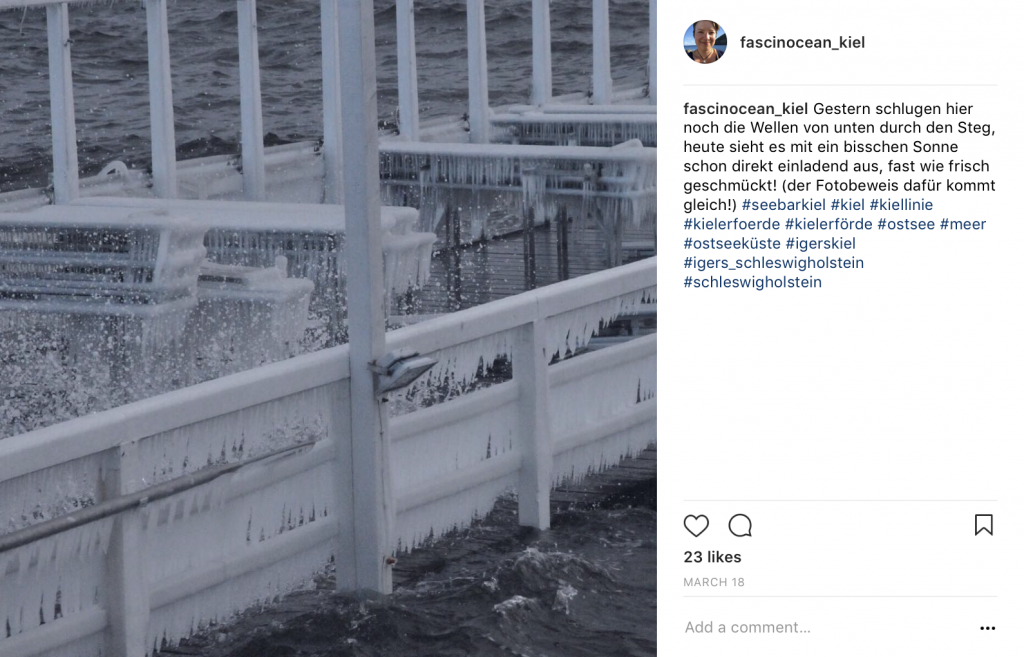Open the #schleswigholstein hashtag
Viewport: 1024px width, 657px height.
click(x=752, y=282)
